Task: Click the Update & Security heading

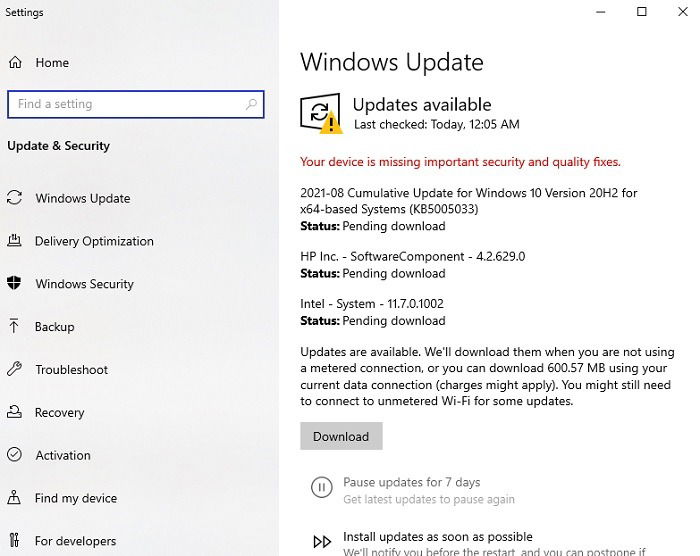Action: click(x=58, y=146)
